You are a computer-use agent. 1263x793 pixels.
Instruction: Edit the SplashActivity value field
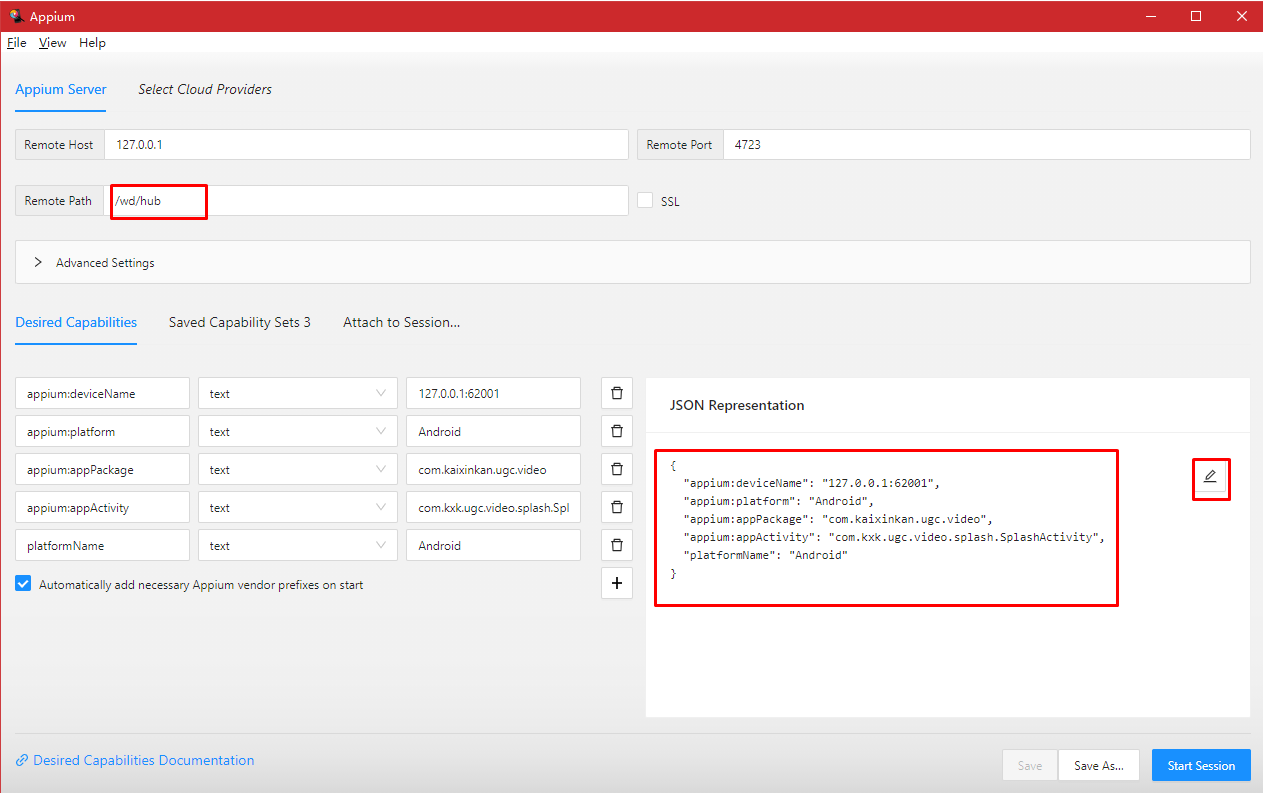pos(493,507)
